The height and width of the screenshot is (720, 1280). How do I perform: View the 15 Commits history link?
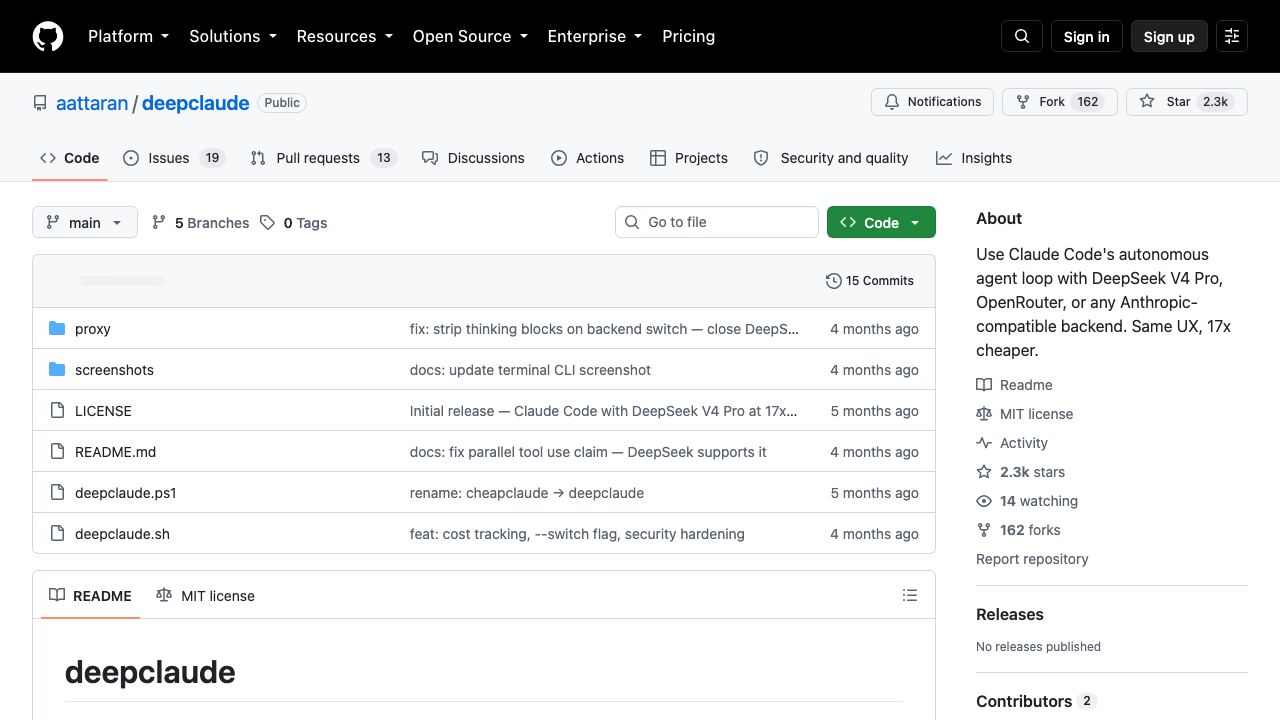point(870,281)
